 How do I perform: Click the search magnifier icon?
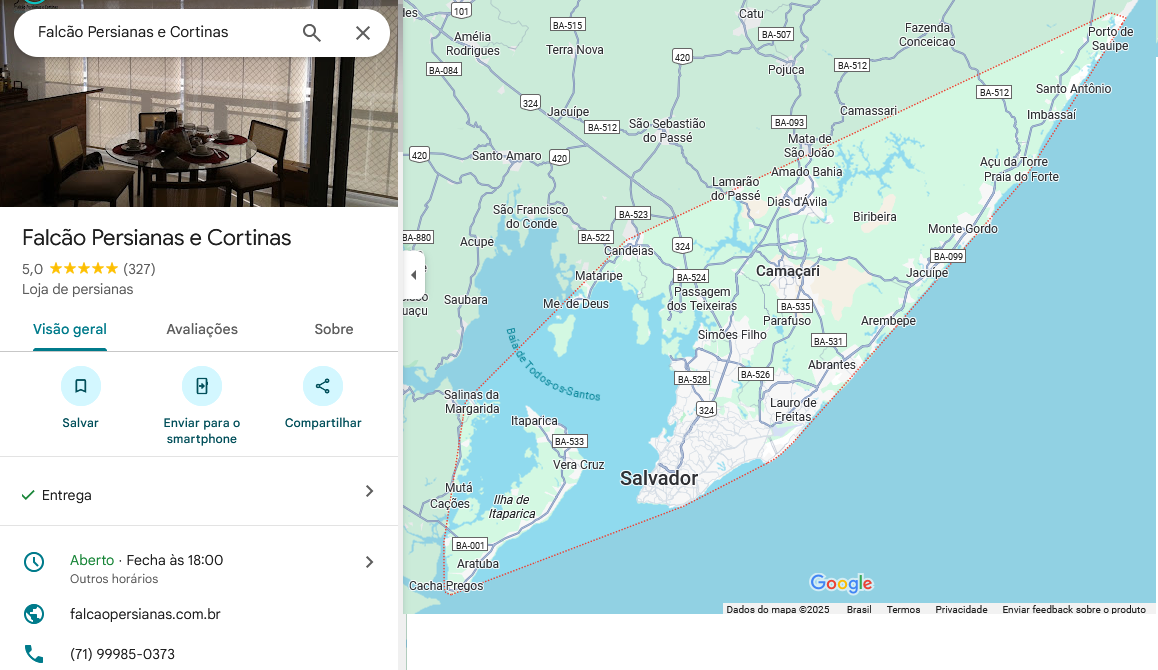tap(312, 33)
